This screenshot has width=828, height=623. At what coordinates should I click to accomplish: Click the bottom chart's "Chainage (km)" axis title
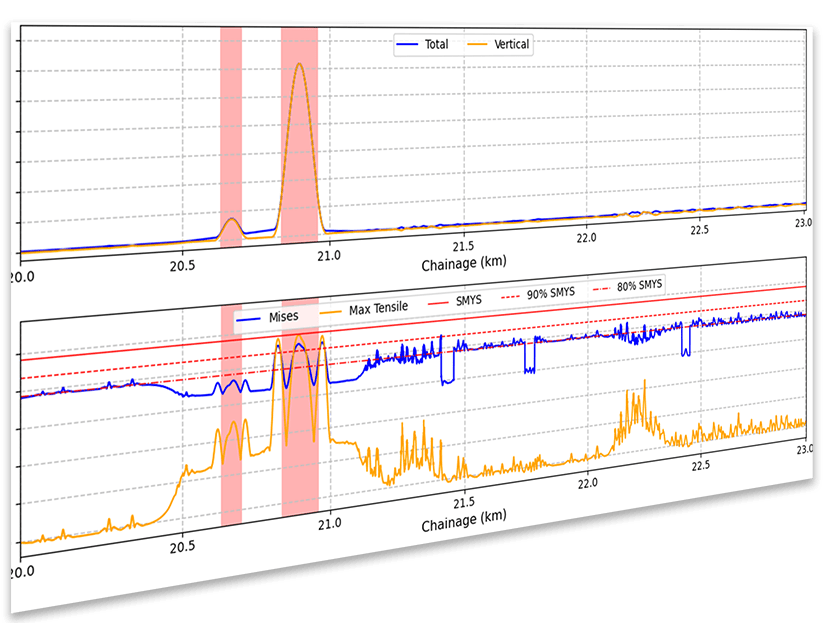[464, 520]
